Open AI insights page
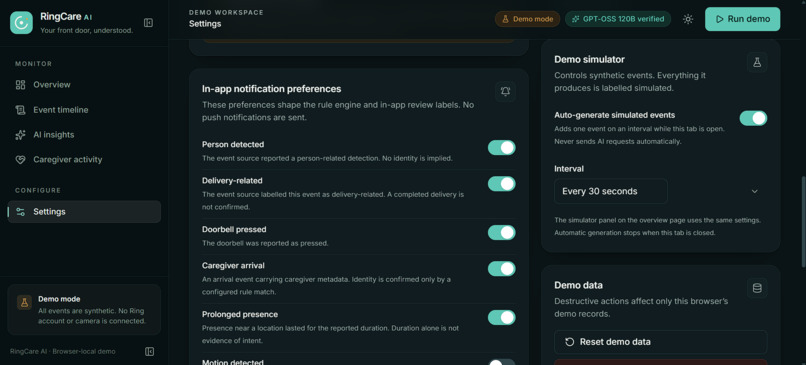Image resolution: width=806 pixels, height=365 pixels. (x=84, y=135)
